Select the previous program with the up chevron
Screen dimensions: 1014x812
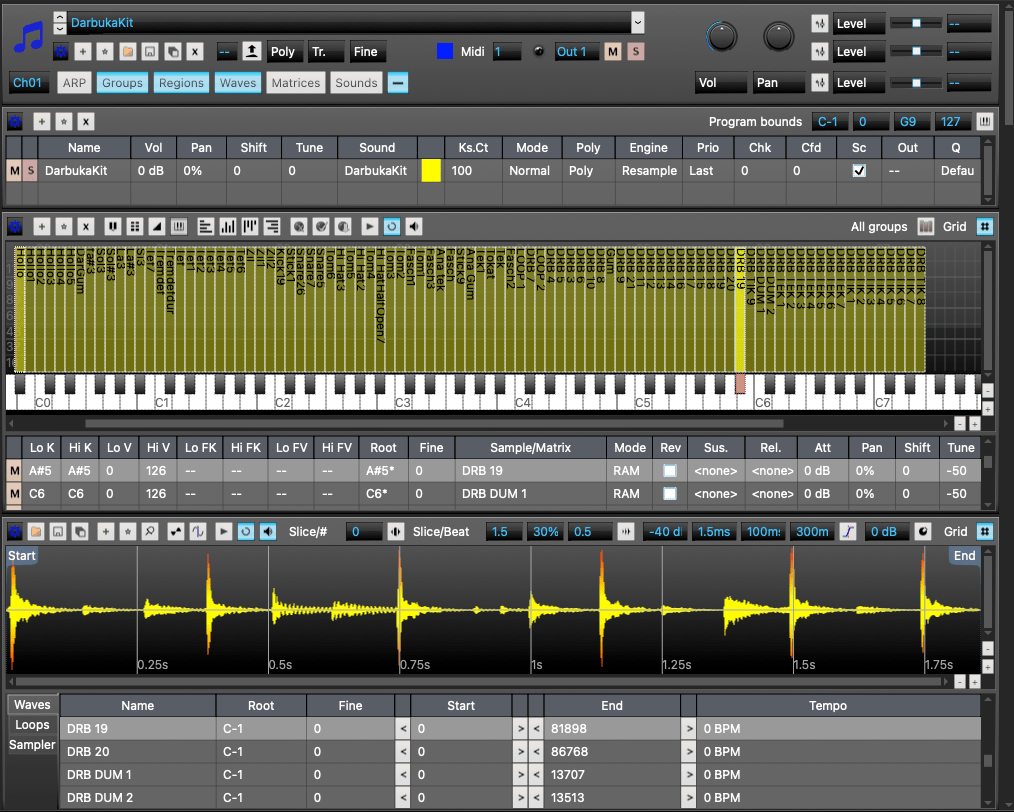59,17
